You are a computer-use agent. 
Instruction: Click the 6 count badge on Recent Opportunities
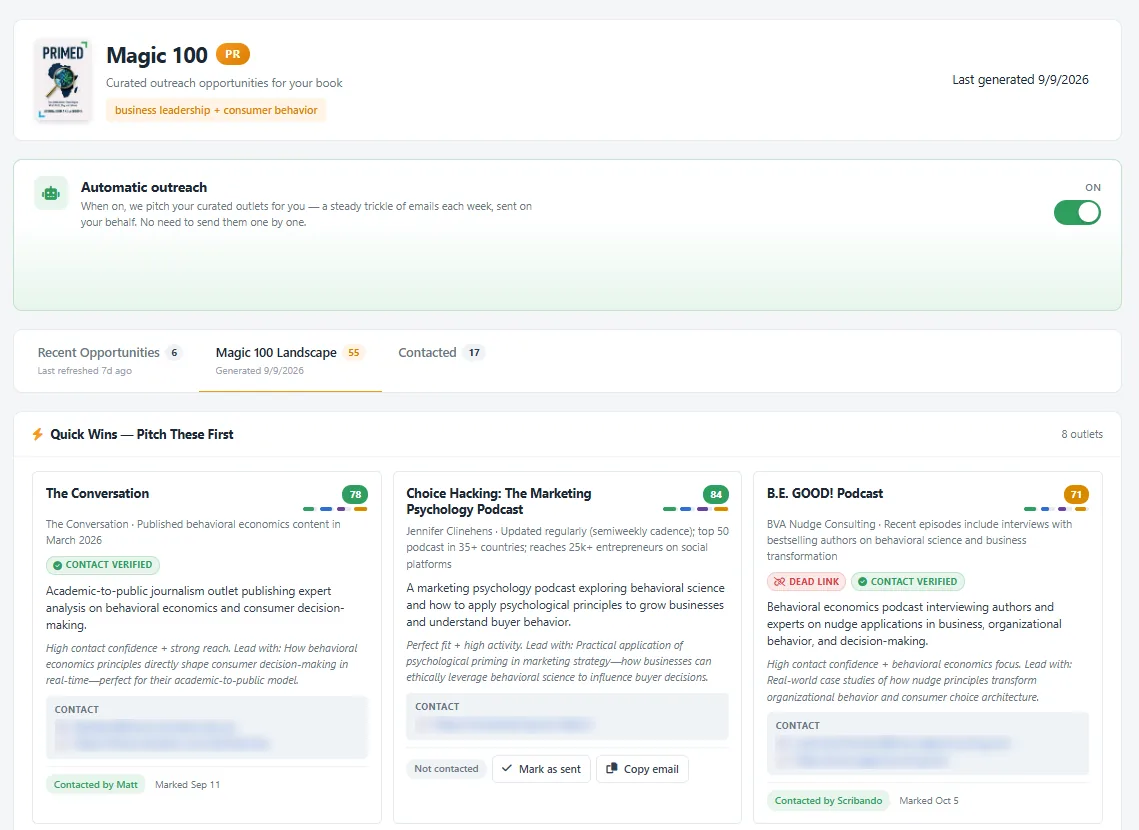174,353
